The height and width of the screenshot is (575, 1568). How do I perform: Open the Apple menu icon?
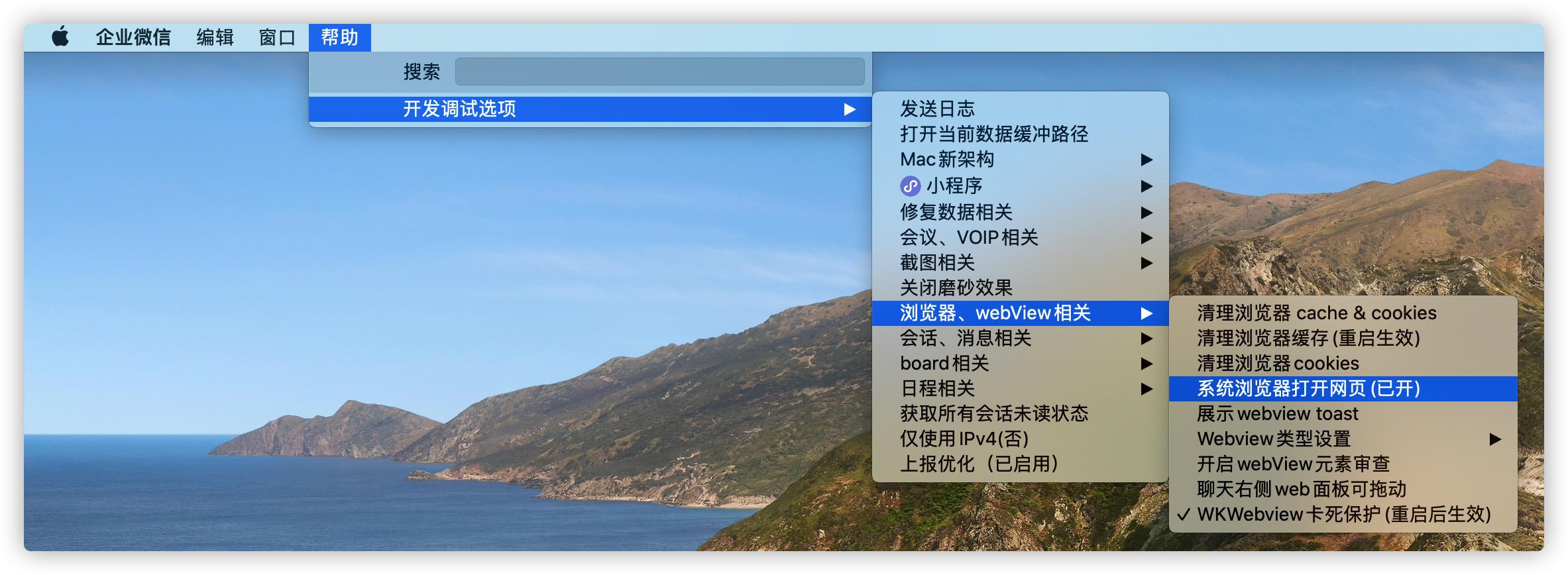click(x=60, y=37)
